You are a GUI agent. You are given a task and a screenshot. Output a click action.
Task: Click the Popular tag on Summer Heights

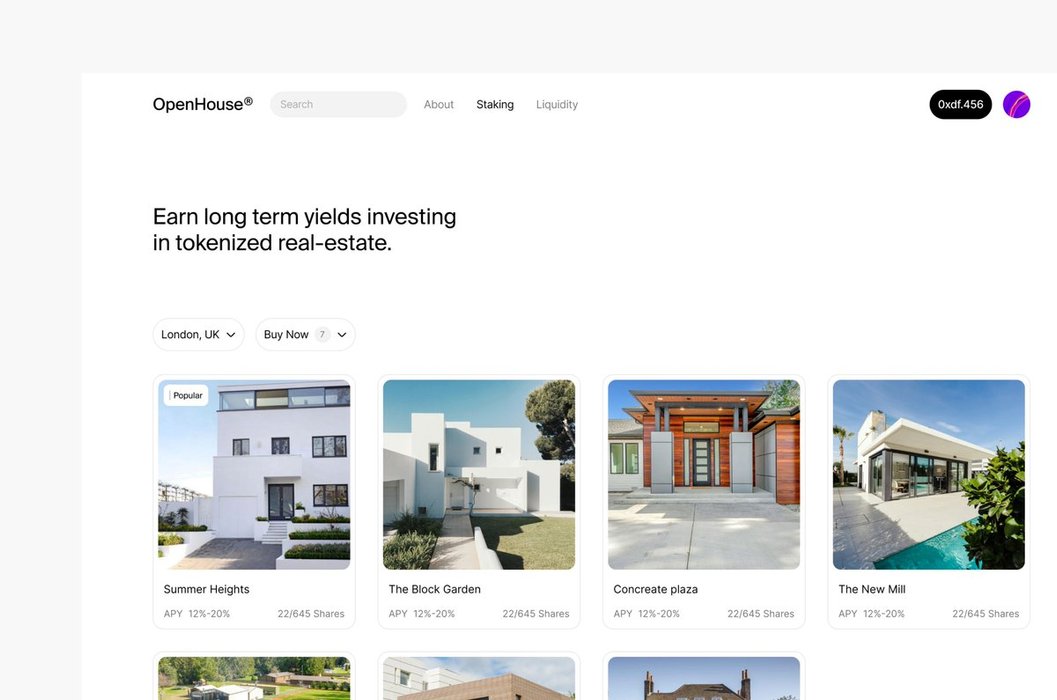click(x=186, y=395)
